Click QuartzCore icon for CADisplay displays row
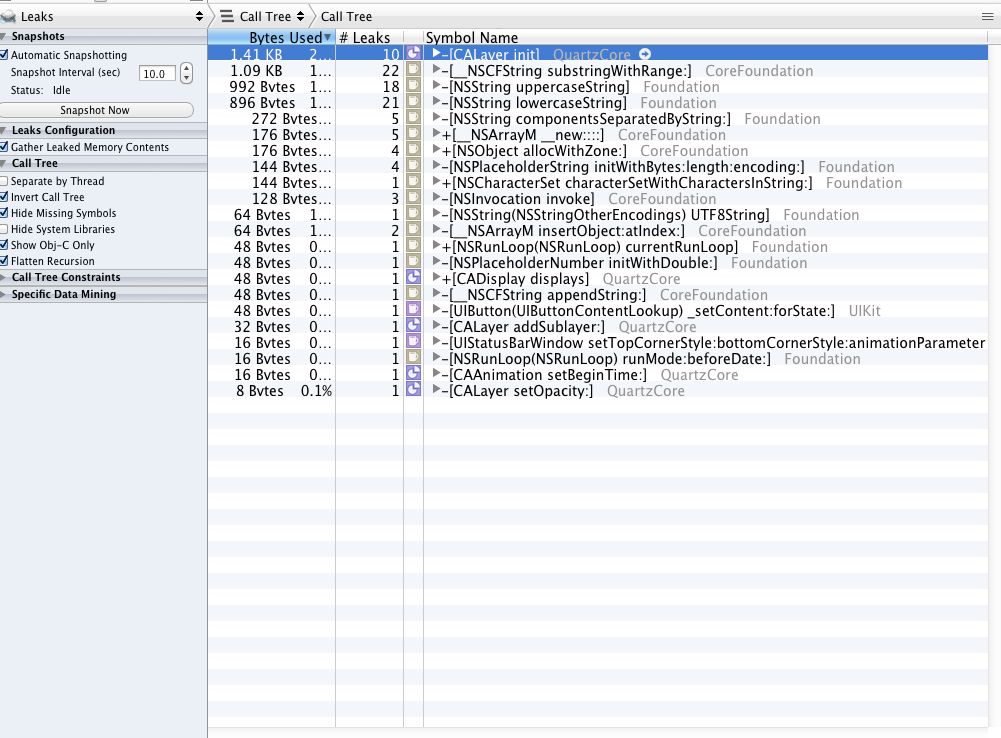The height and width of the screenshot is (738, 1001). pyautogui.click(x=414, y=277)
